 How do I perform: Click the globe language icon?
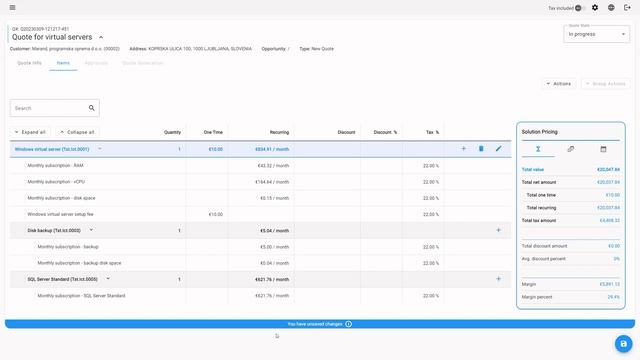611,7
